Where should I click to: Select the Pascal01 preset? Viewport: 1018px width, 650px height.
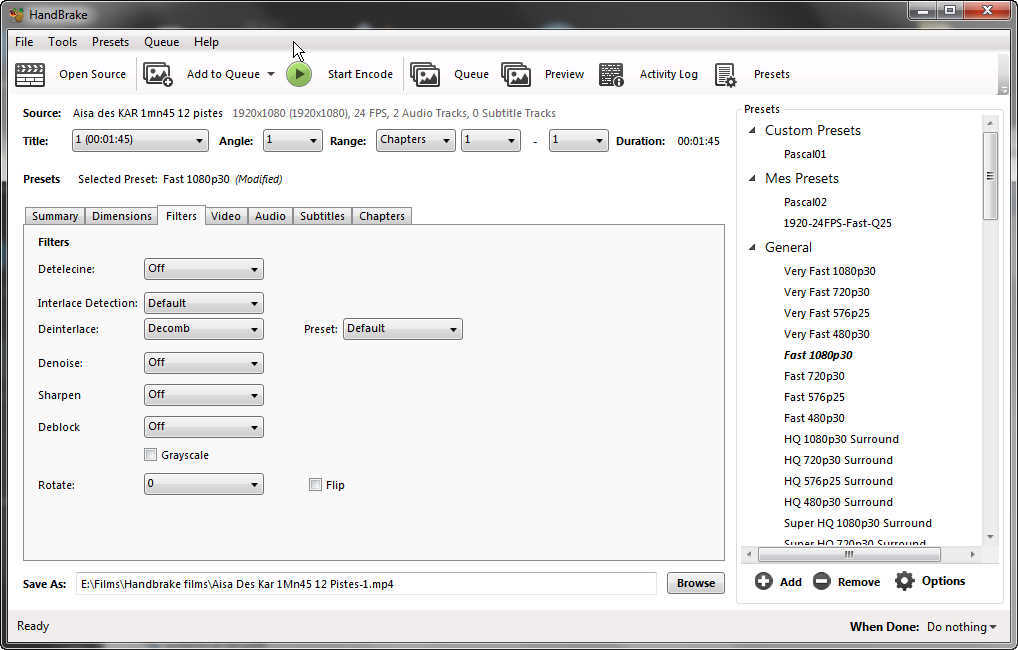coord(804,154)
